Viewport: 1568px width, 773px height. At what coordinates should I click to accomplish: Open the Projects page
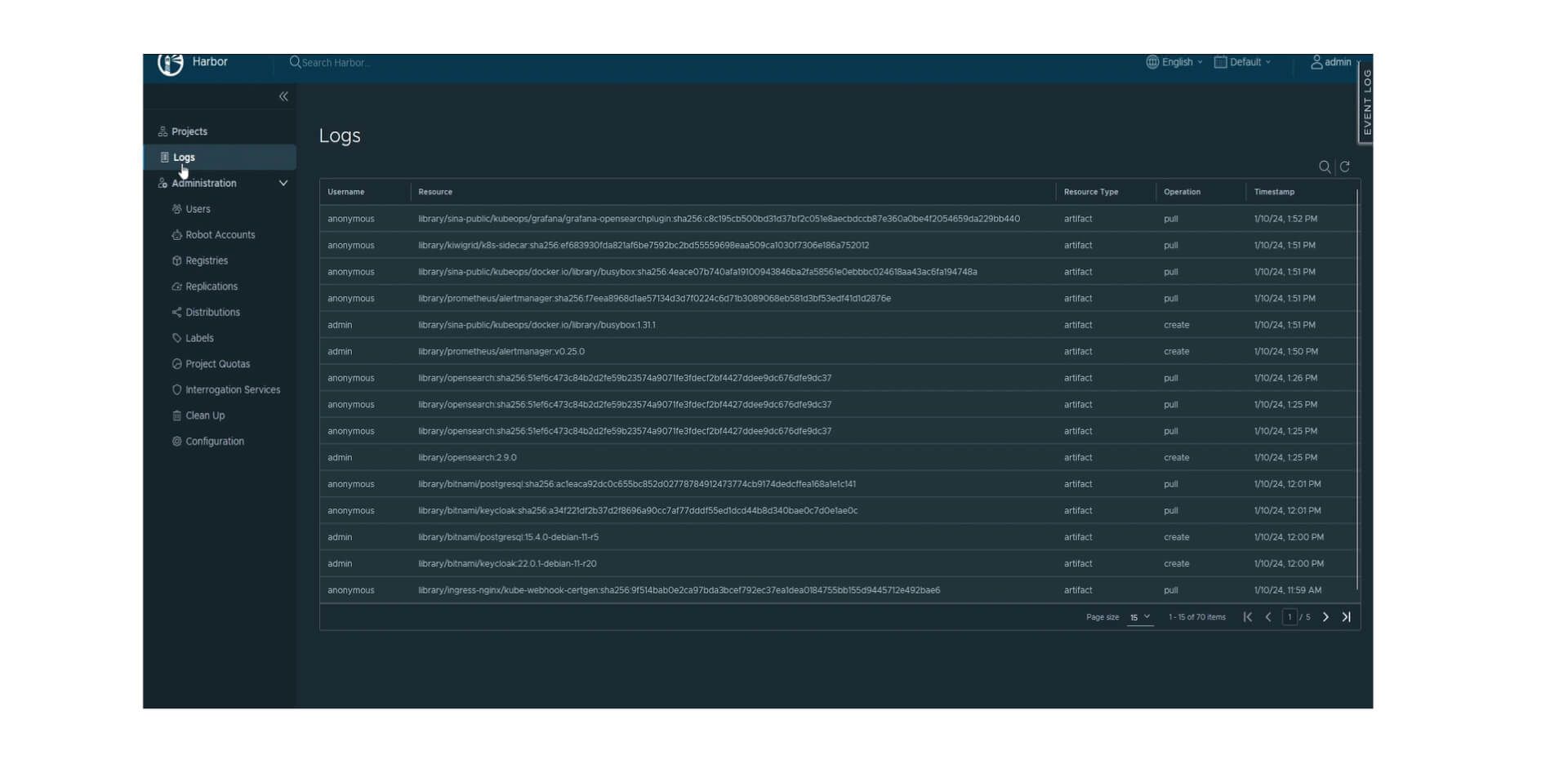coord(189,131)
